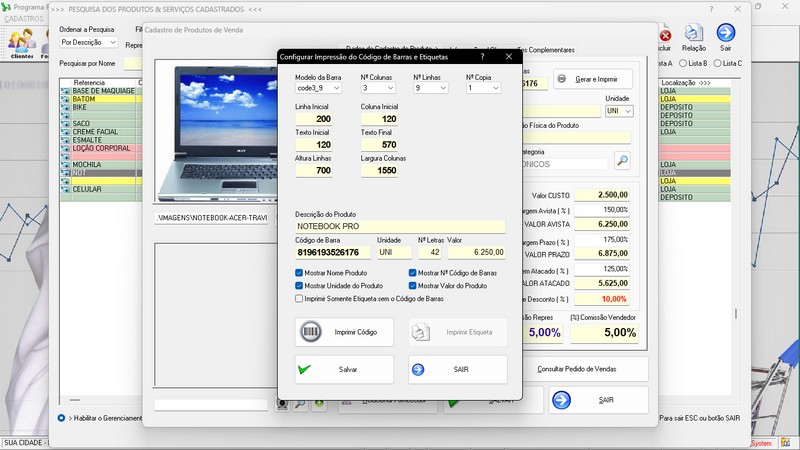800x450 pixels.
Task: Click the Descrição do Produto field
Action: 401,227
